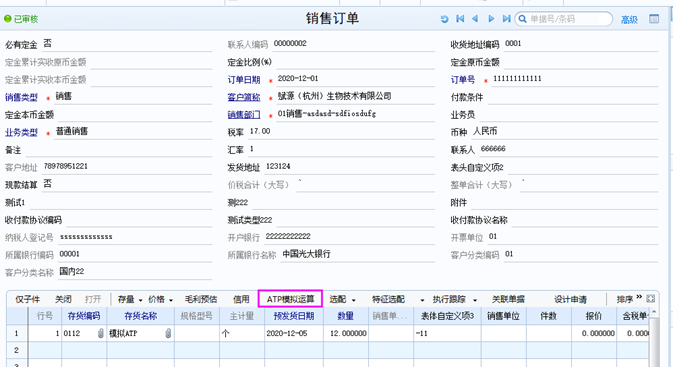Click the 订单号 field label
The image size is (673, 367).
(463, 80)
